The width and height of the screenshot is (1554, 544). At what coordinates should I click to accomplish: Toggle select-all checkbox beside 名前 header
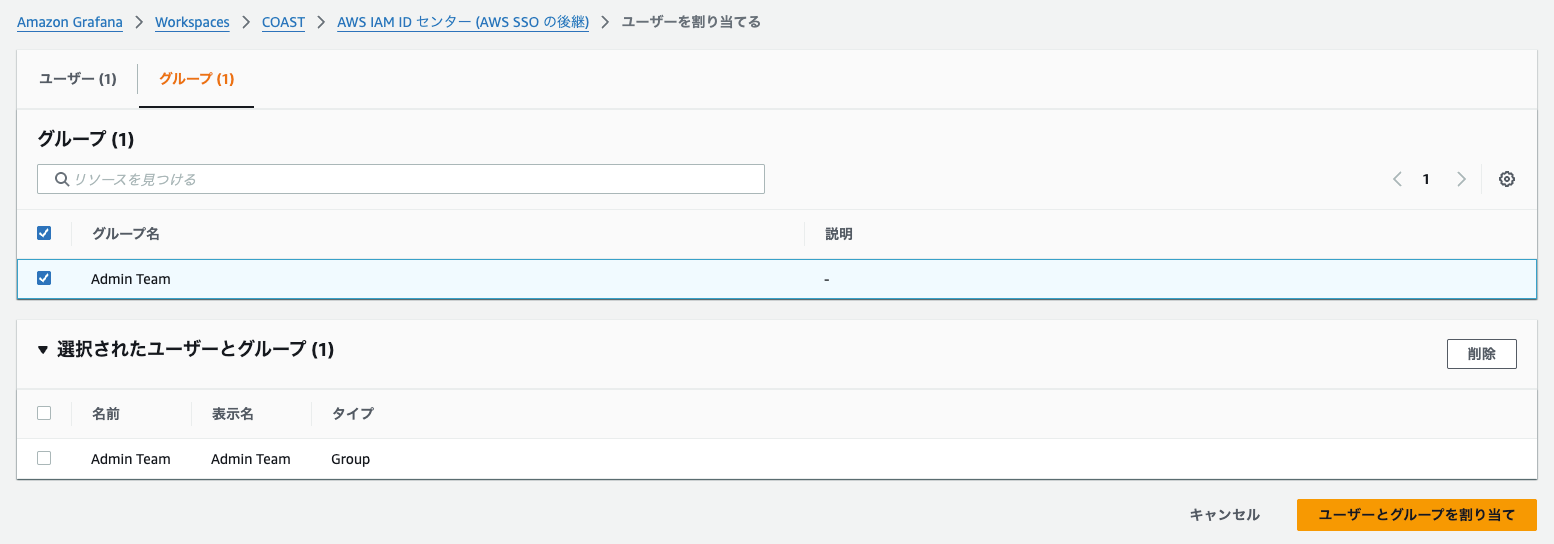(x=44, y=413)
